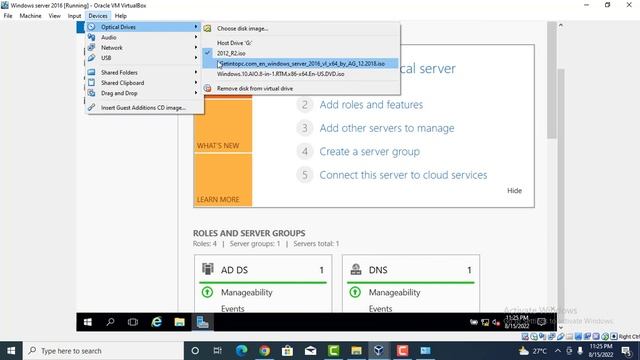Click the host Type here to search box
The height and width of the screenshot is (360, 640).
[x=103, y=351]
